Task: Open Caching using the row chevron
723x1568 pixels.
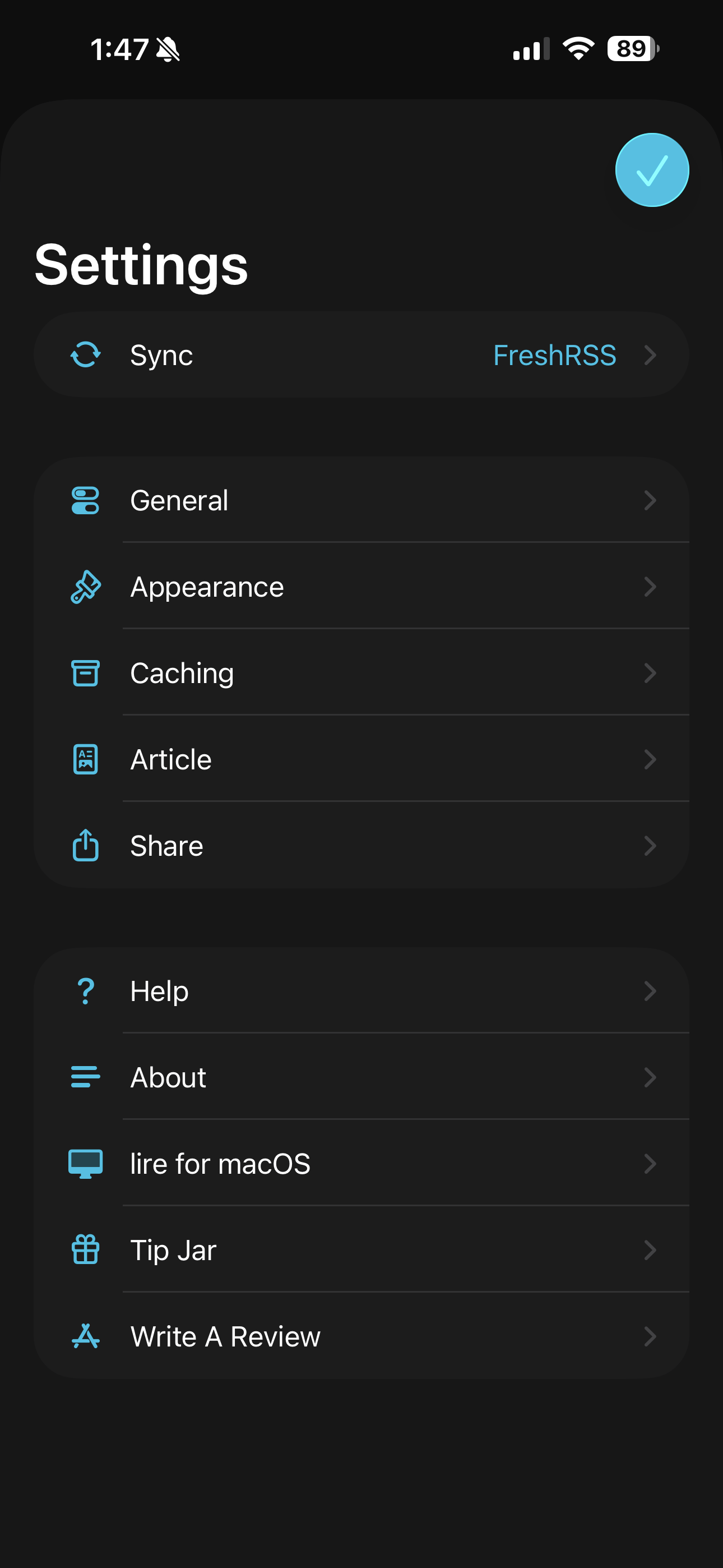Action: click(650, 673)
